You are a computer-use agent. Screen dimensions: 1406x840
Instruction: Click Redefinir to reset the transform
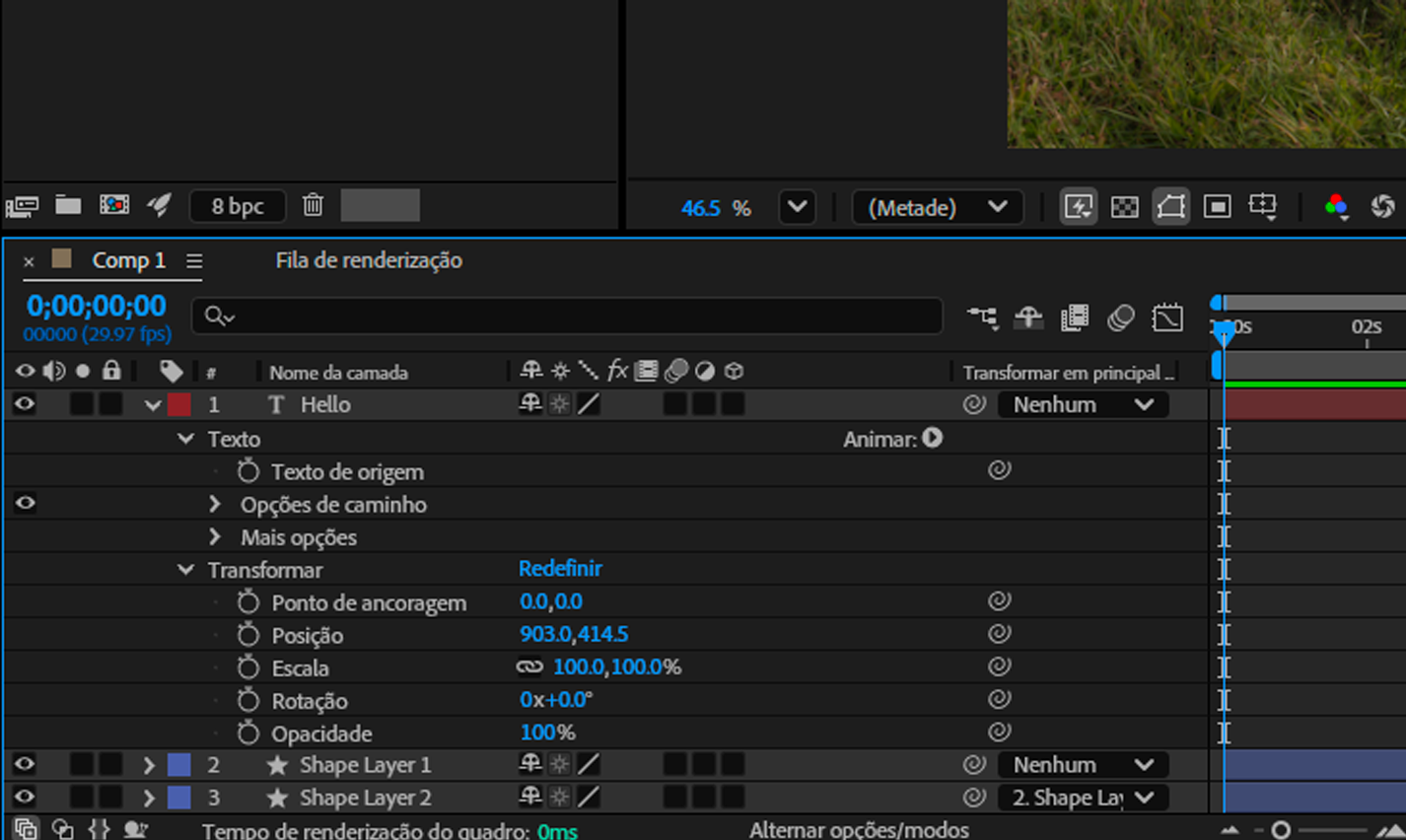click(x=560, y=569)
